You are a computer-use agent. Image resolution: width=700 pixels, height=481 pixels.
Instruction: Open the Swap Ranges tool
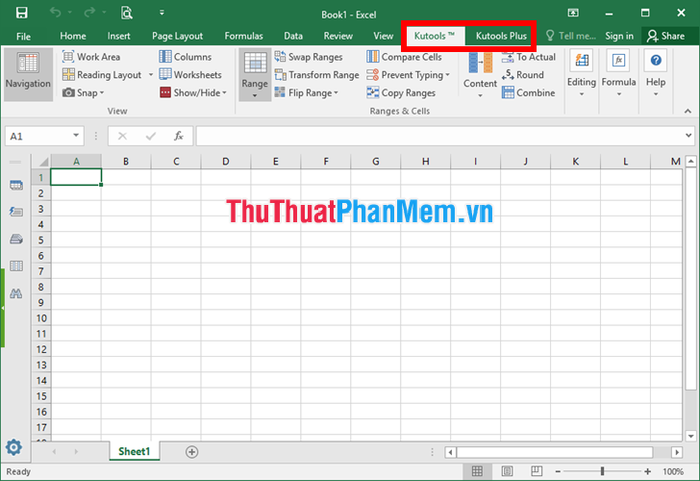pos(308,57)
